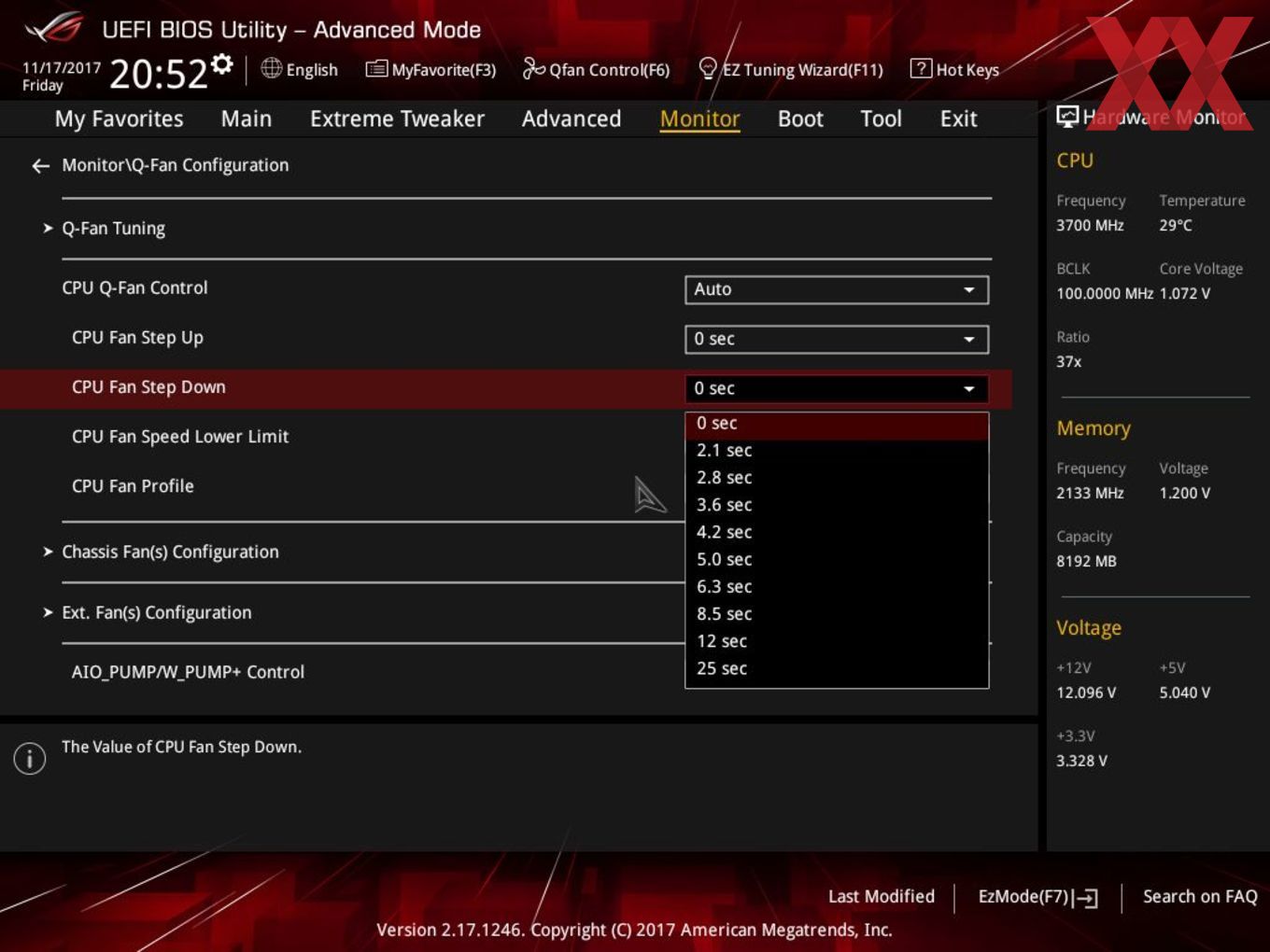1270x952 pixels.
Task: Open the CPU Q-Fan Control dropdown
Action: 837,289
